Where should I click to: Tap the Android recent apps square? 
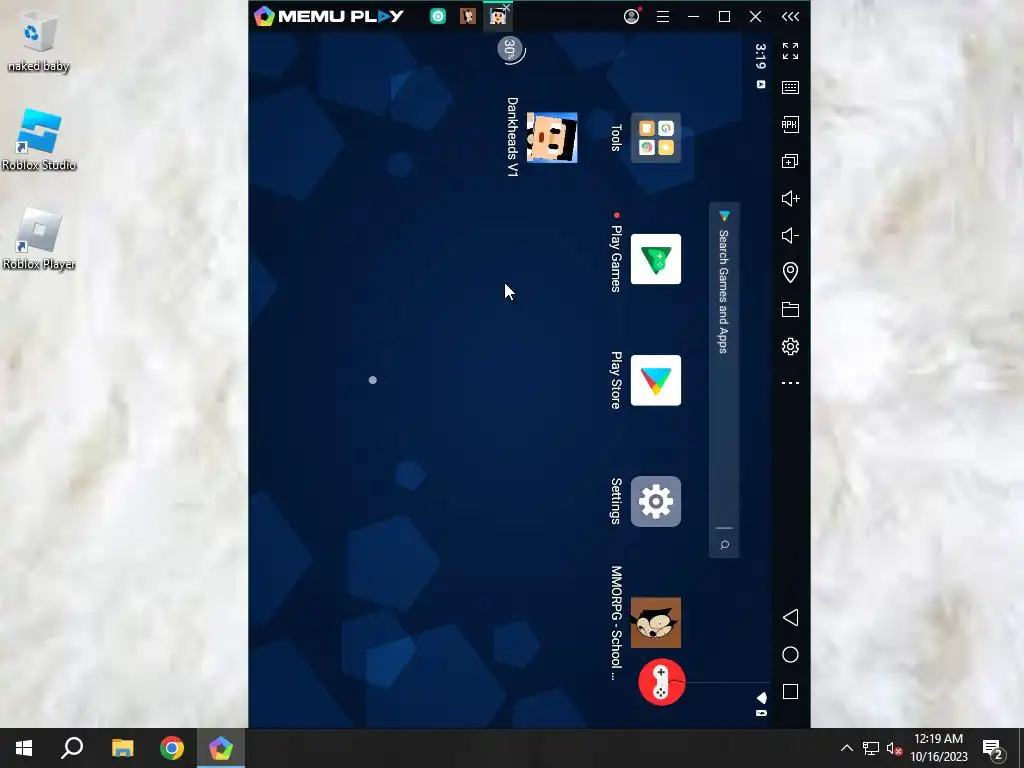(790, 692)
